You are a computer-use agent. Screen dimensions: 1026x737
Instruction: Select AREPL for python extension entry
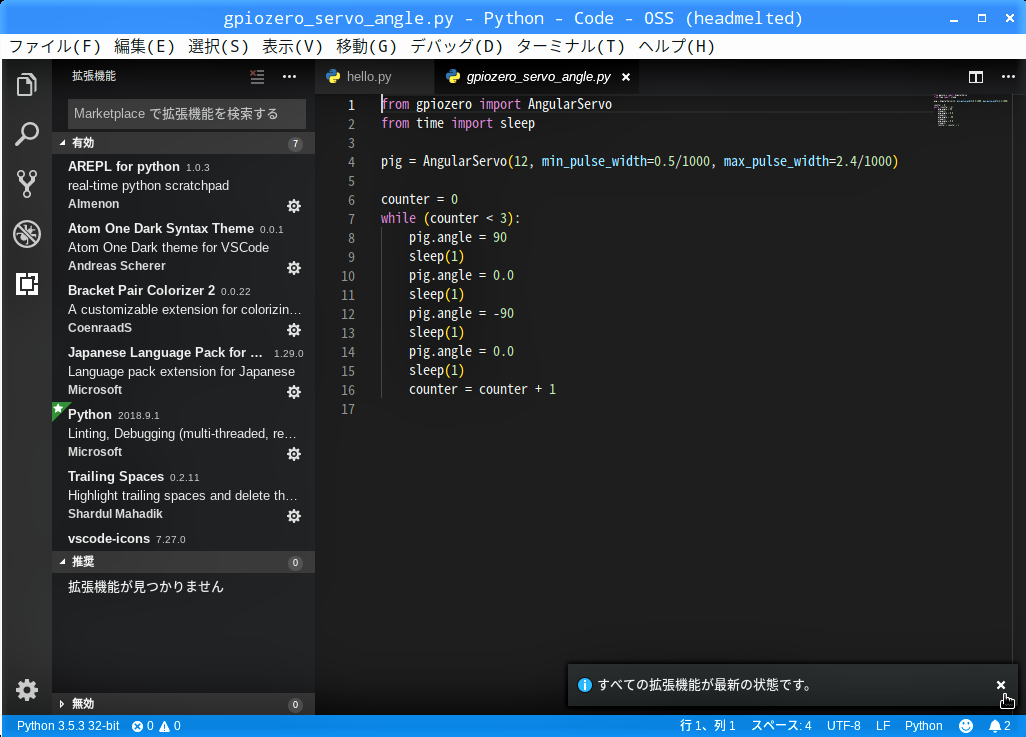click(x=183, y=185)
